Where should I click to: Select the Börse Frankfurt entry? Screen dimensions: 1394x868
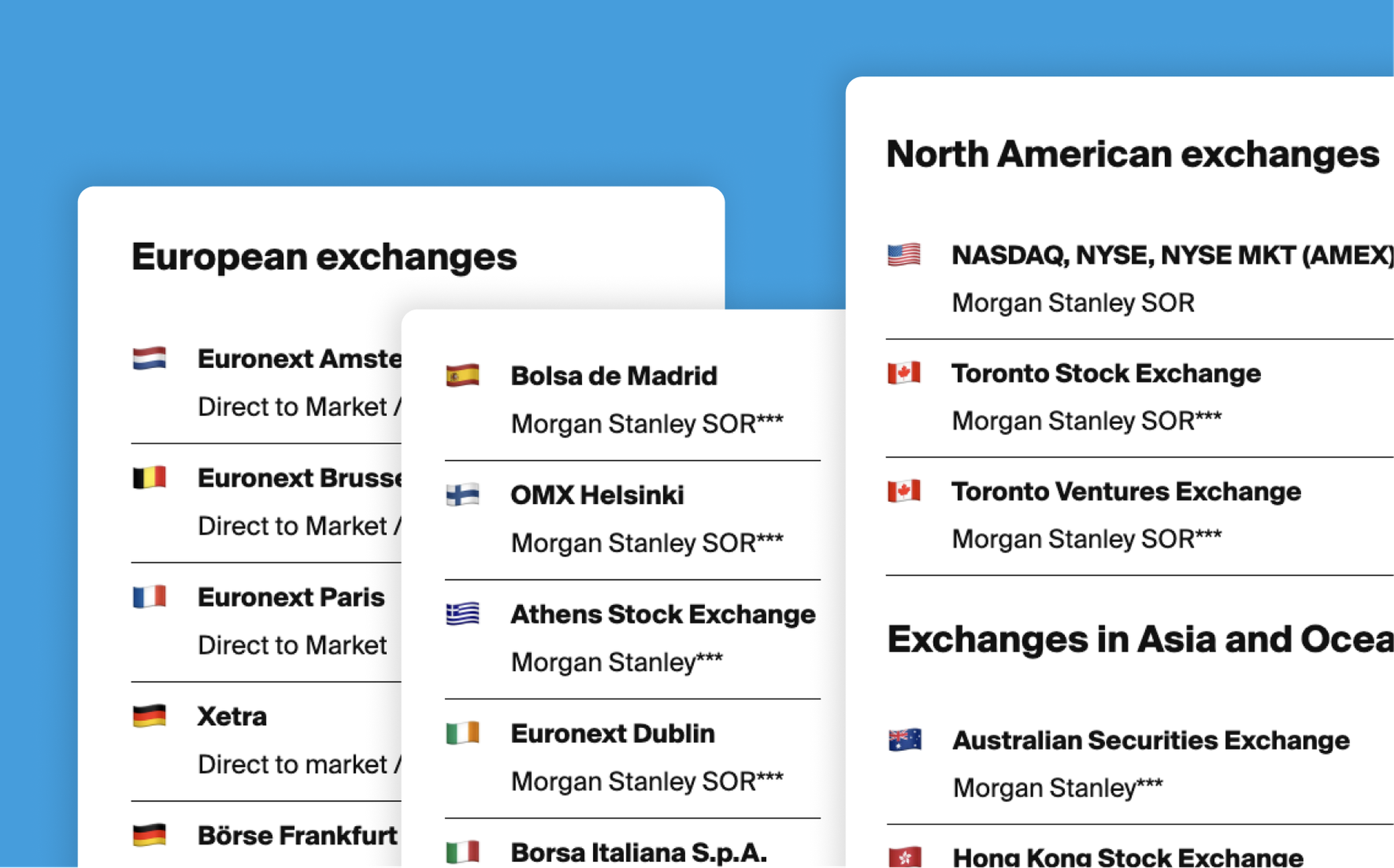266,835
